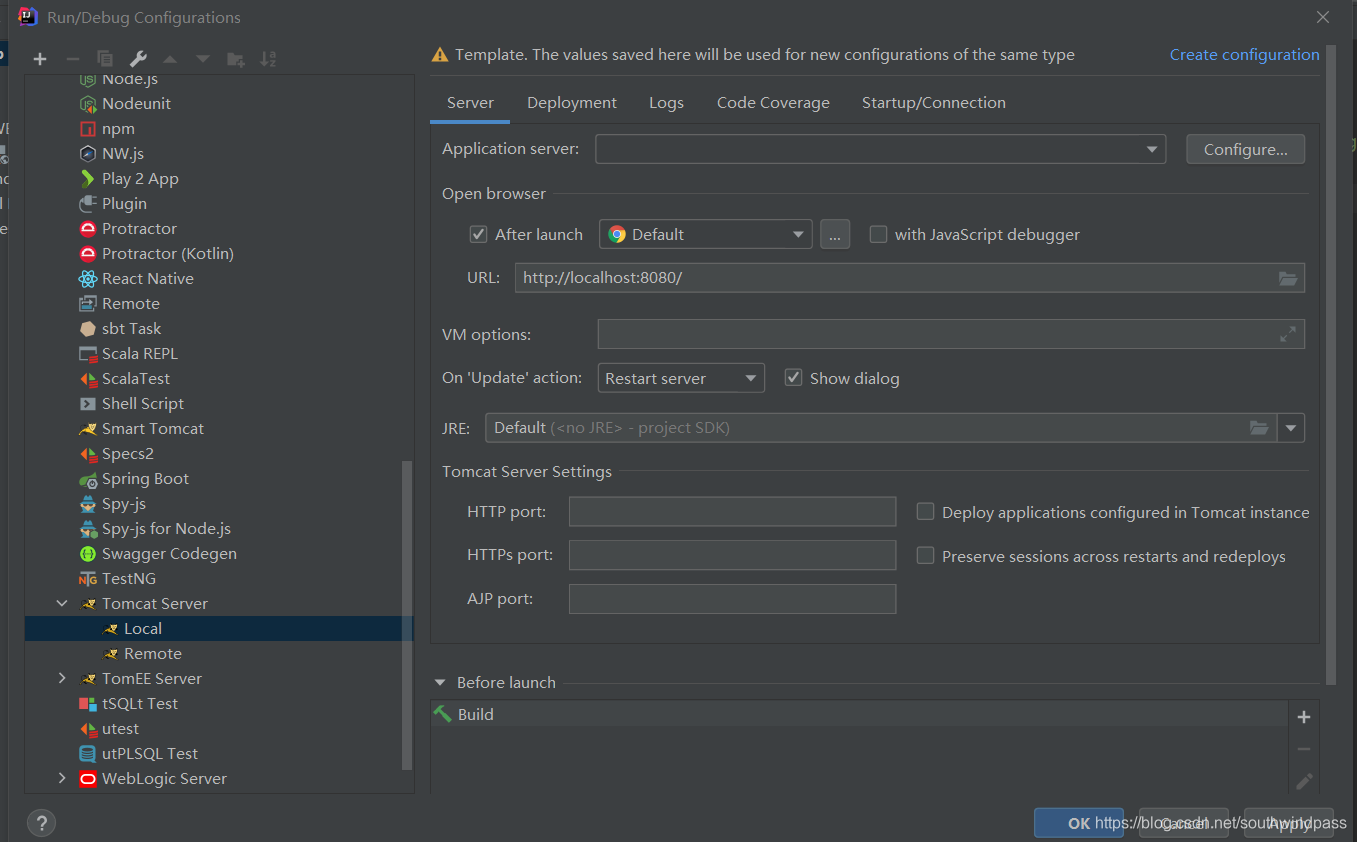Click the Add New Configuration plus icon
Viewport: 1357px width, 842px height.
(40, 59)
